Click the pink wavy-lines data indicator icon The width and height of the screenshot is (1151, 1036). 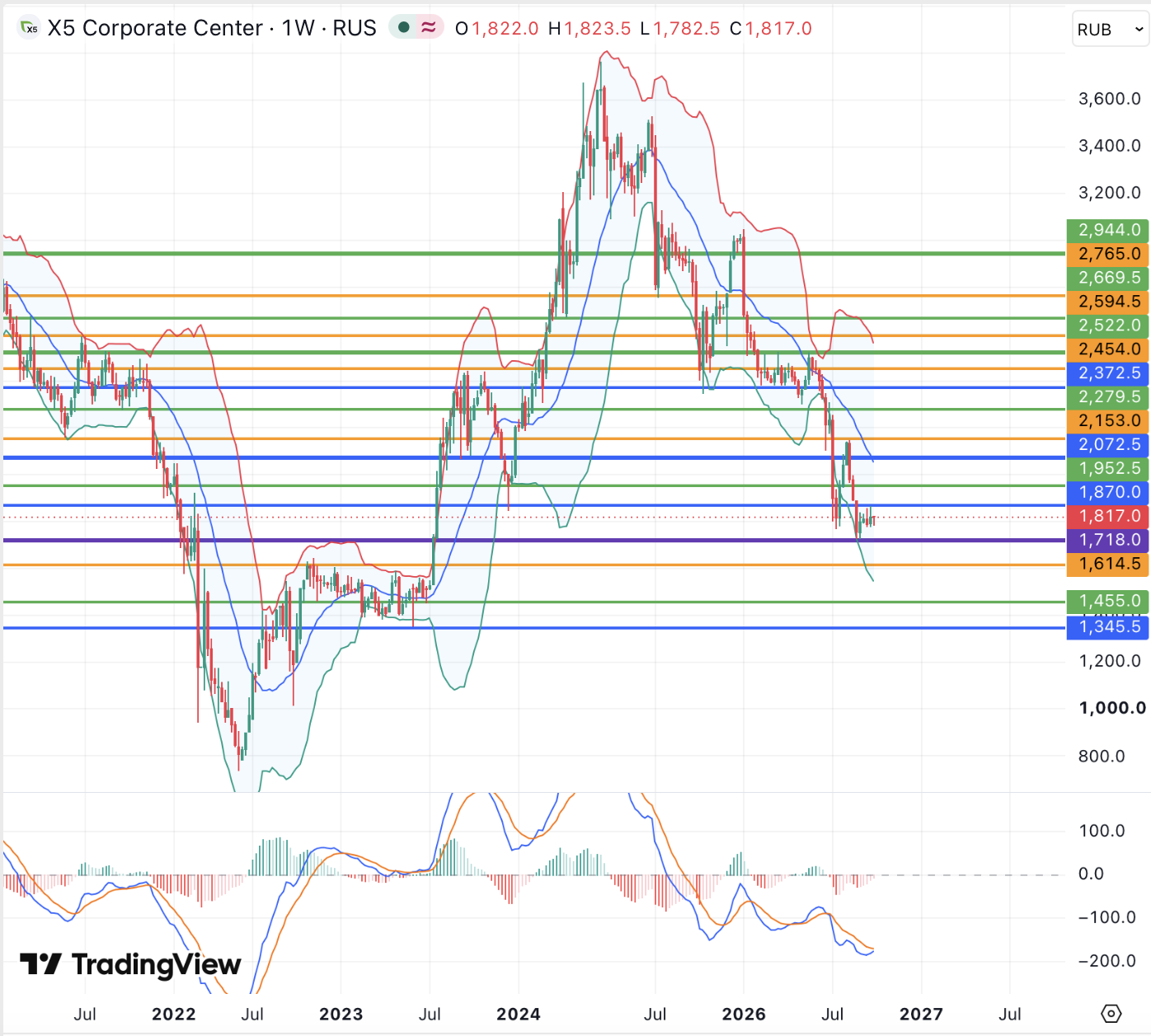[x=429, y=27]
